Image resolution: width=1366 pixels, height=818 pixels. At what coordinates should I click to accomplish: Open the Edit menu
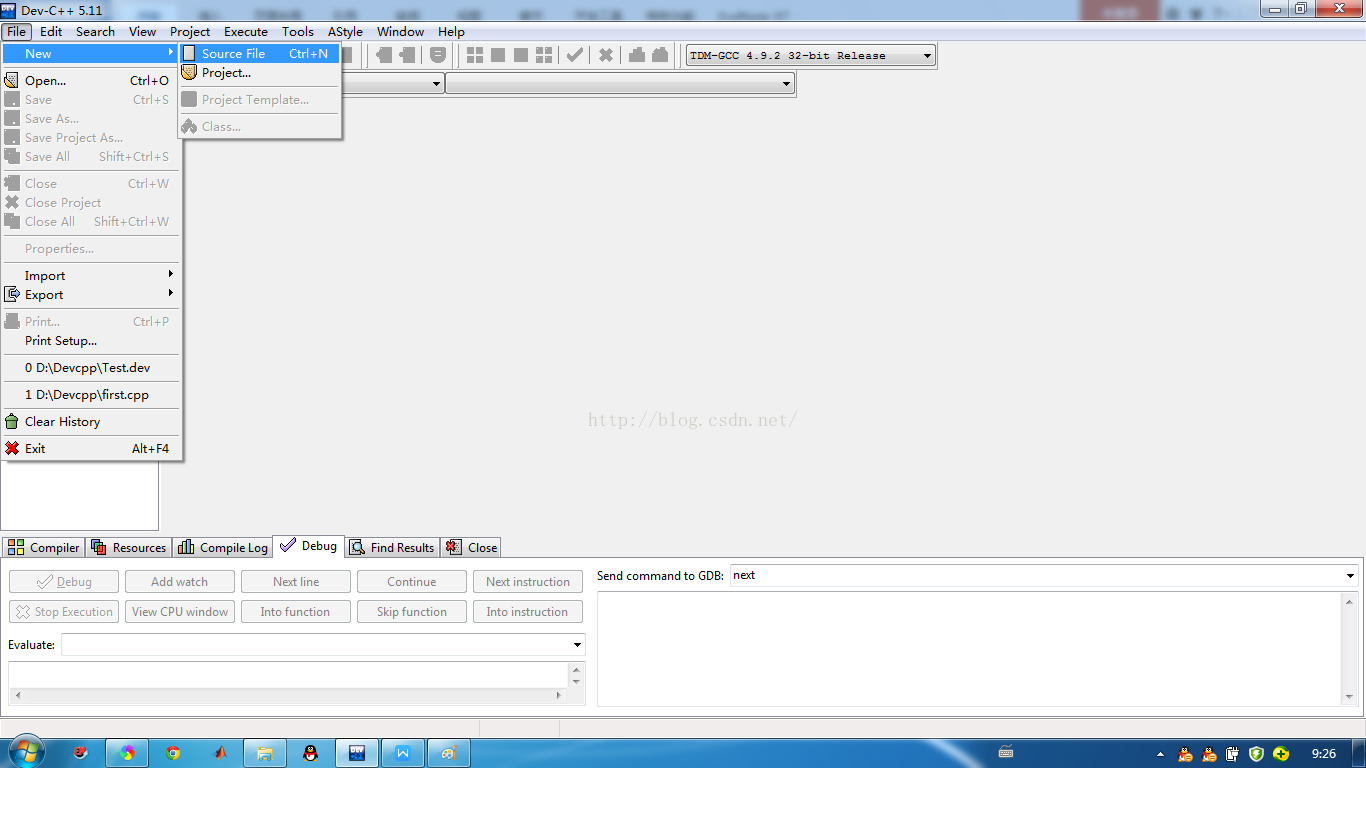[51, 31]
